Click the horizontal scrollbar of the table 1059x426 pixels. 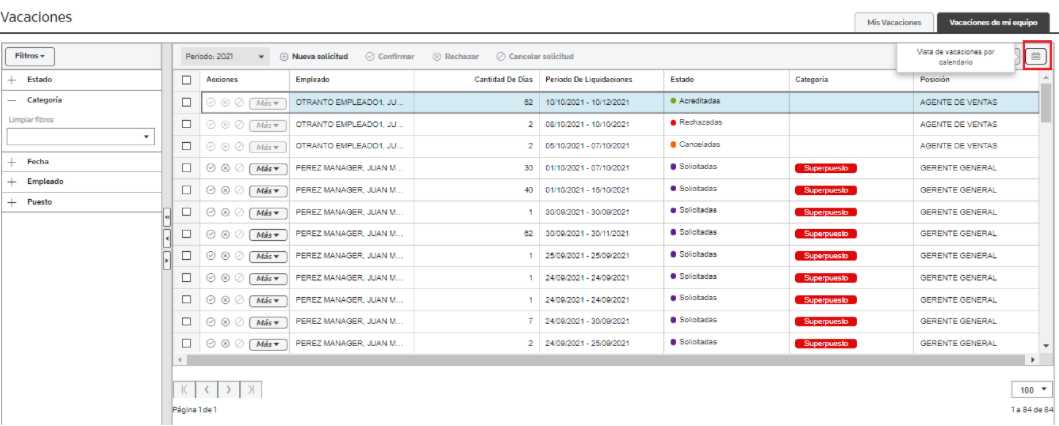[x=606, y=360]
